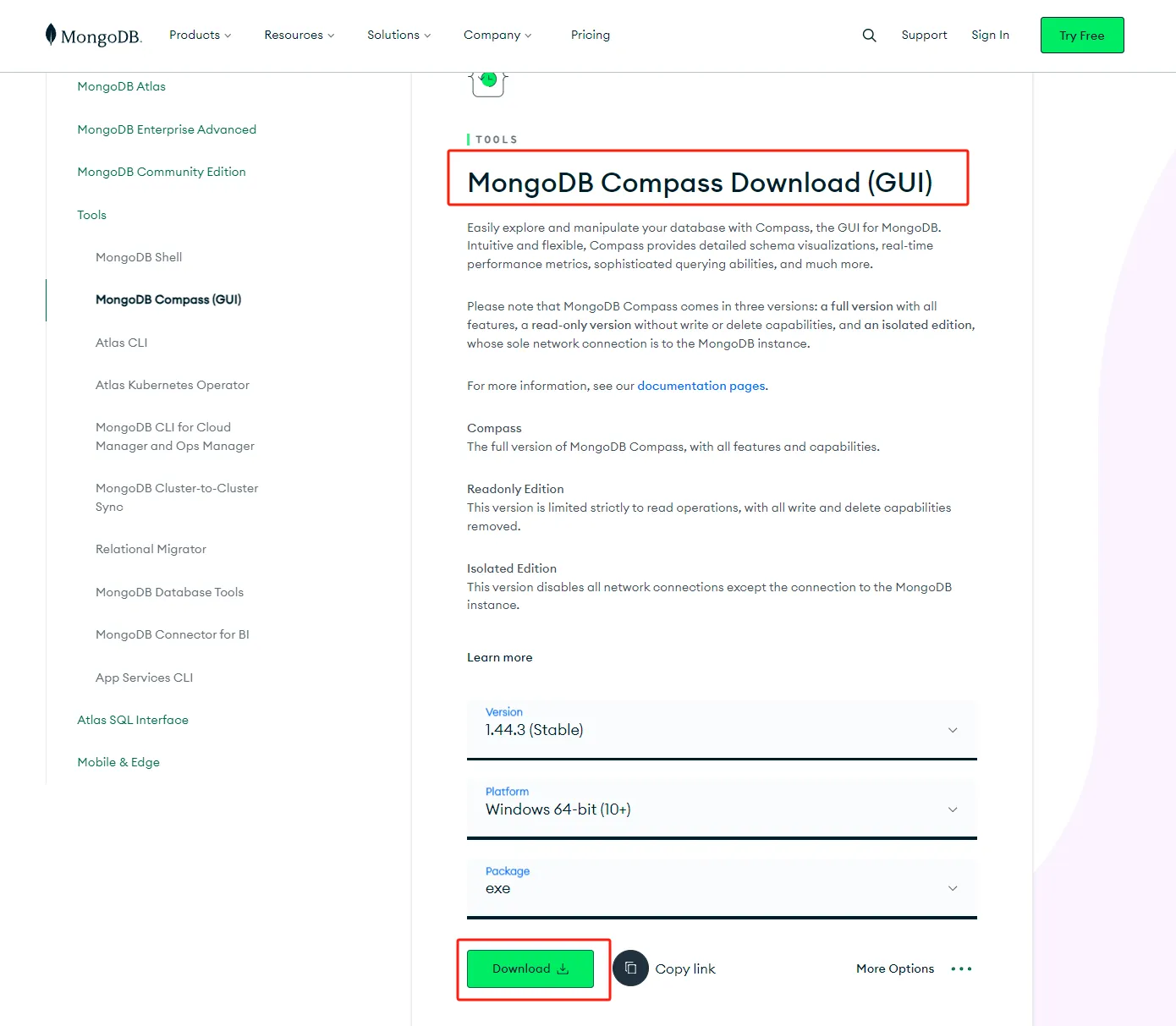The width and height of the screenshot is (1176, 1026).
Task: Select MongoDB Enterprise Advanced in the sidebar
Action: coord(167,129)
